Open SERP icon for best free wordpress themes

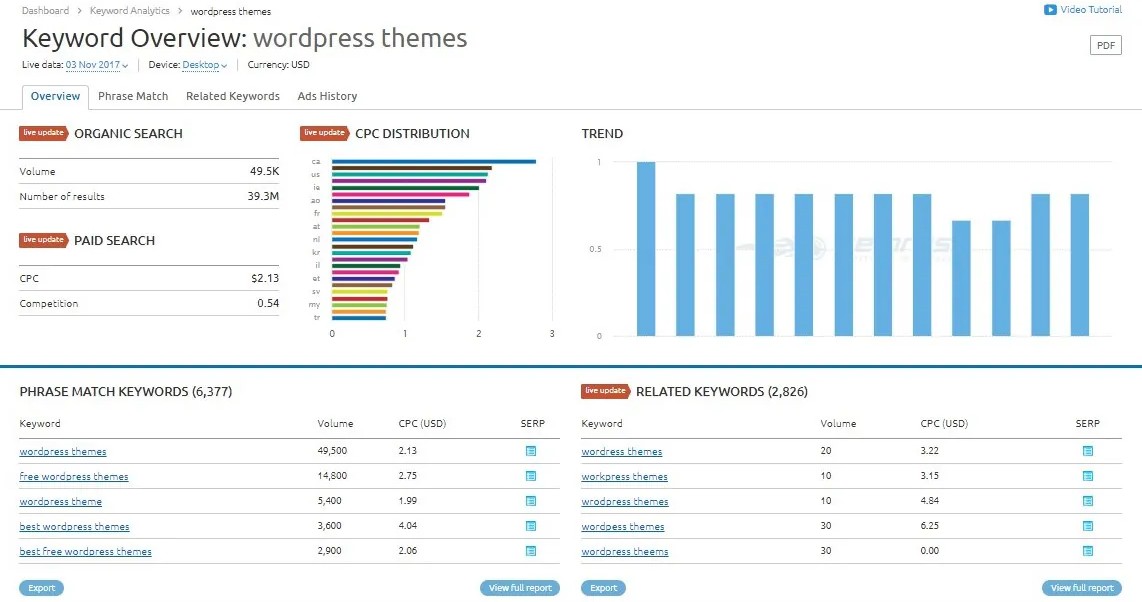tap(531, 551)
